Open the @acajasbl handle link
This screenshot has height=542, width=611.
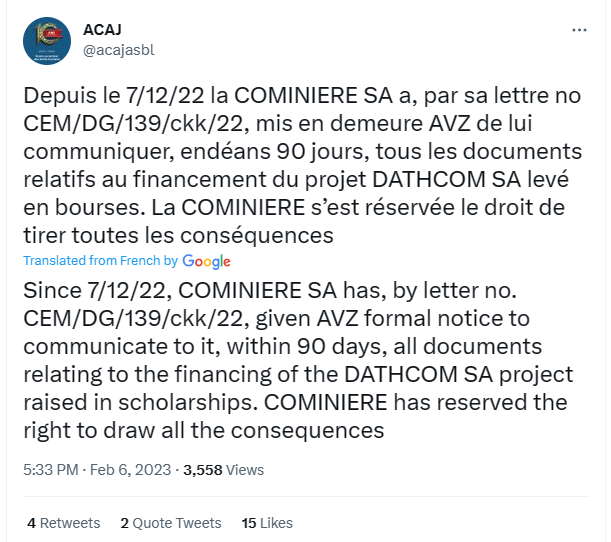tap(119, 50)
